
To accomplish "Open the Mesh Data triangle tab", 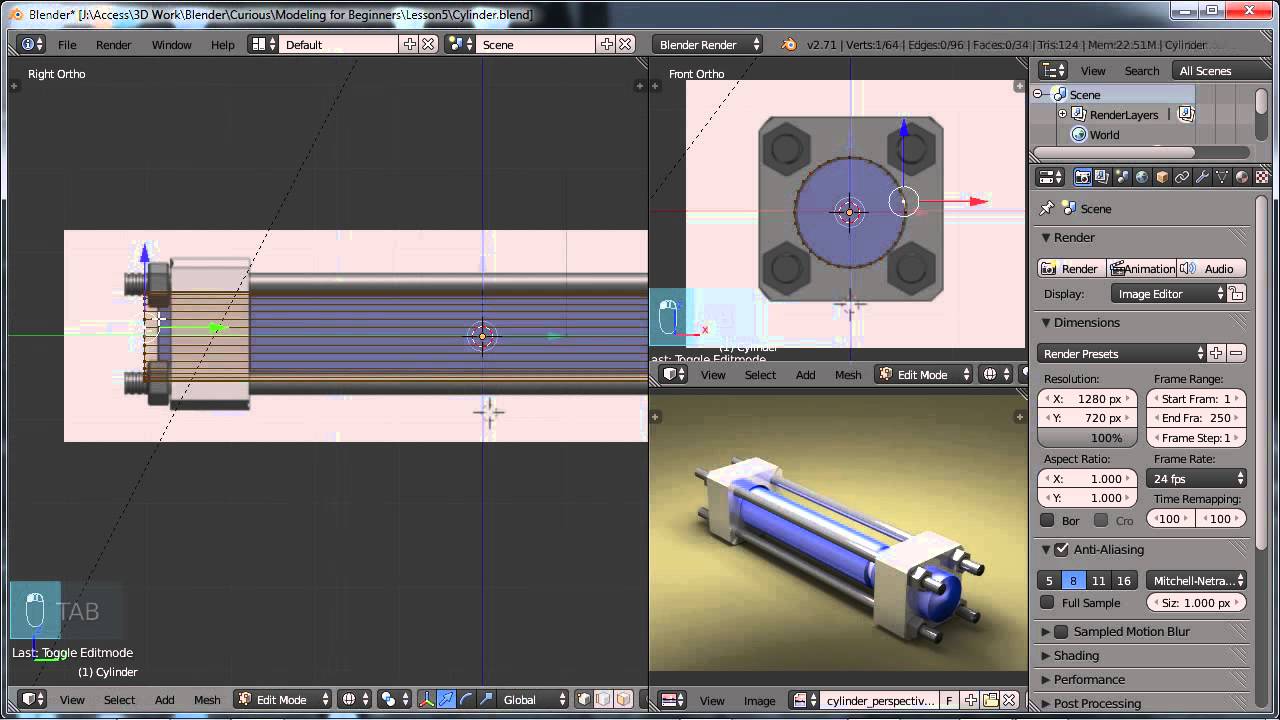I will point(1222,177).
